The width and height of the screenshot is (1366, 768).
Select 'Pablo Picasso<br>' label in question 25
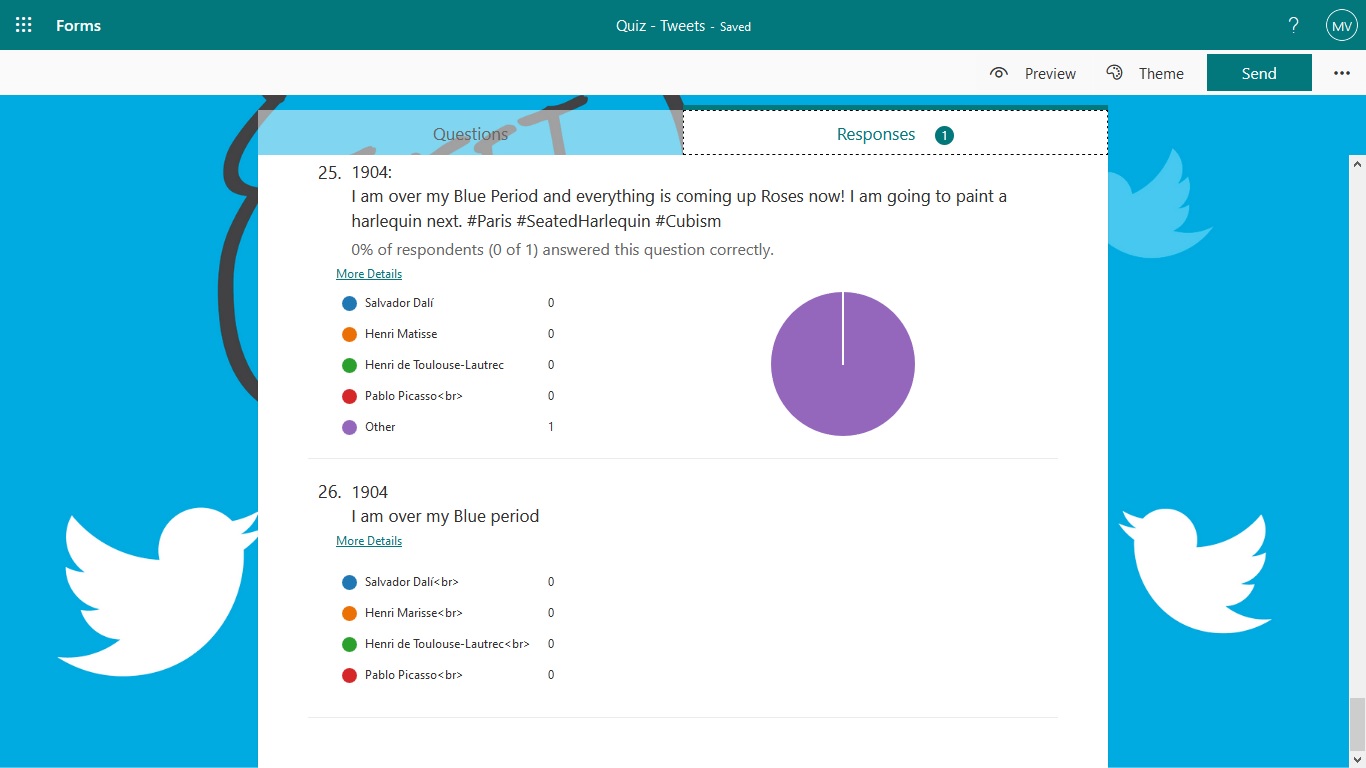pyautogui.click(x=414, y=396)
